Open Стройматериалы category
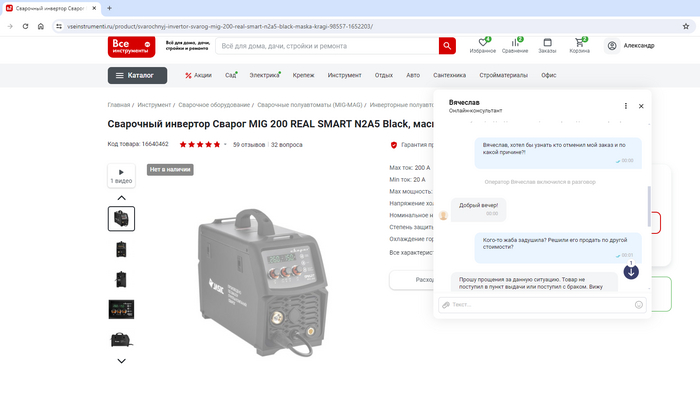 [503, 75]
